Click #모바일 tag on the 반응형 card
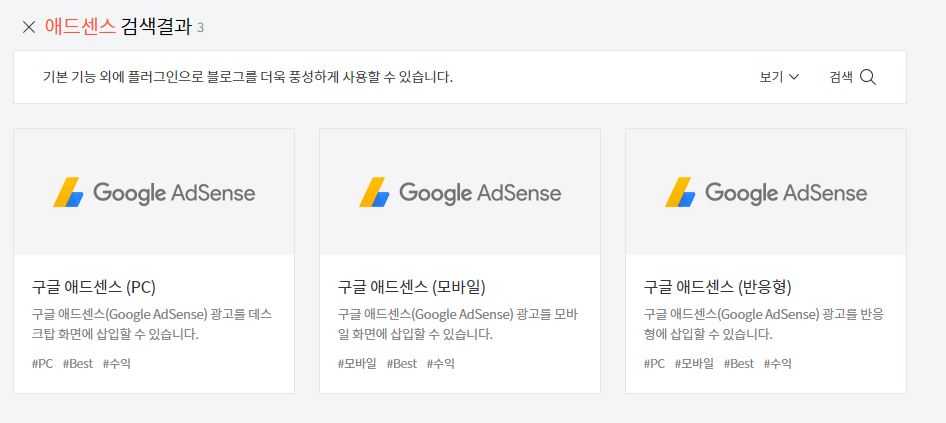 (694, 364)
